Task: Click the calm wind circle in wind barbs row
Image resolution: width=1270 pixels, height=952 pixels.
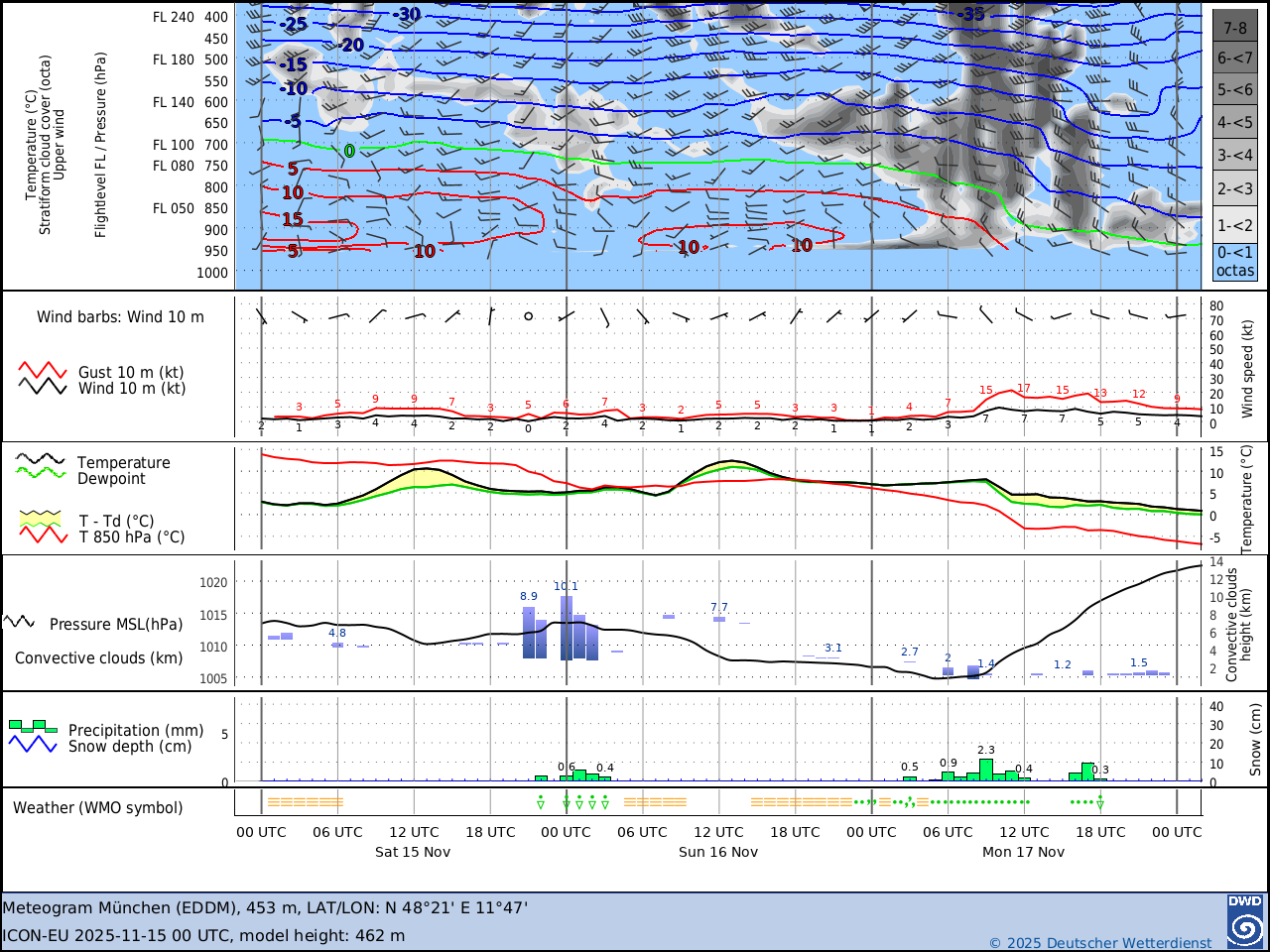Action: coord(529,316)
